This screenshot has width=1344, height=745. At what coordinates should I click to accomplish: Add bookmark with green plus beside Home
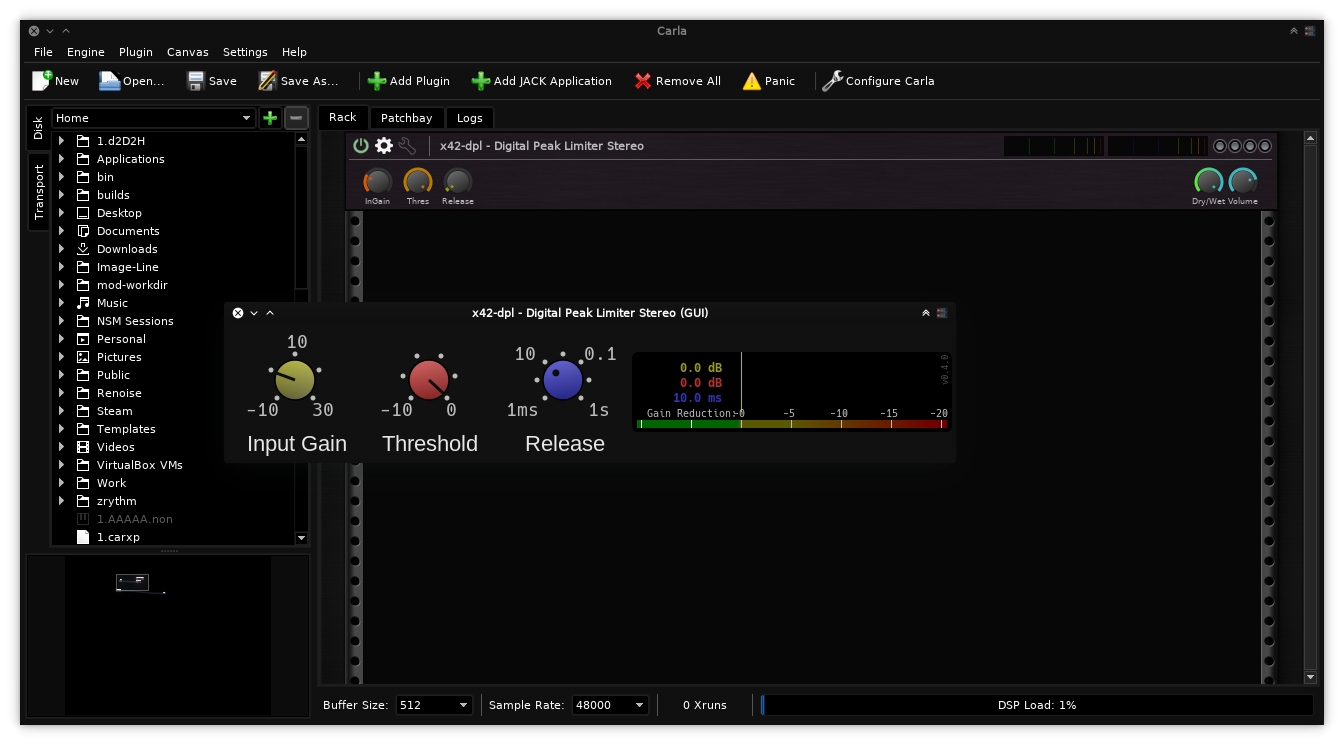pyautogui.click(x=270, y=118)
